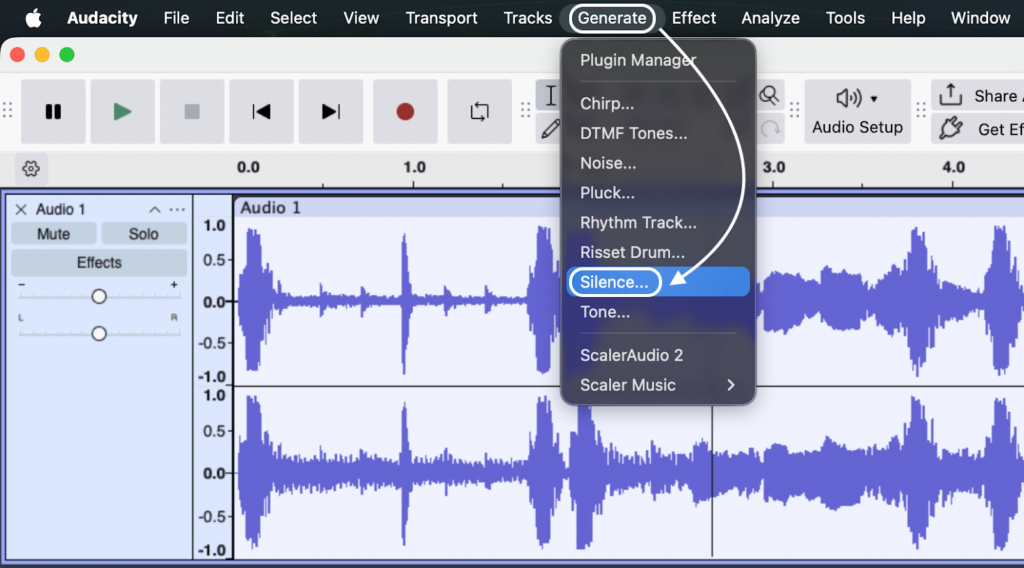Open the Effects panel for Audio 1
The image size is (1024, 568).
point(99,263)
